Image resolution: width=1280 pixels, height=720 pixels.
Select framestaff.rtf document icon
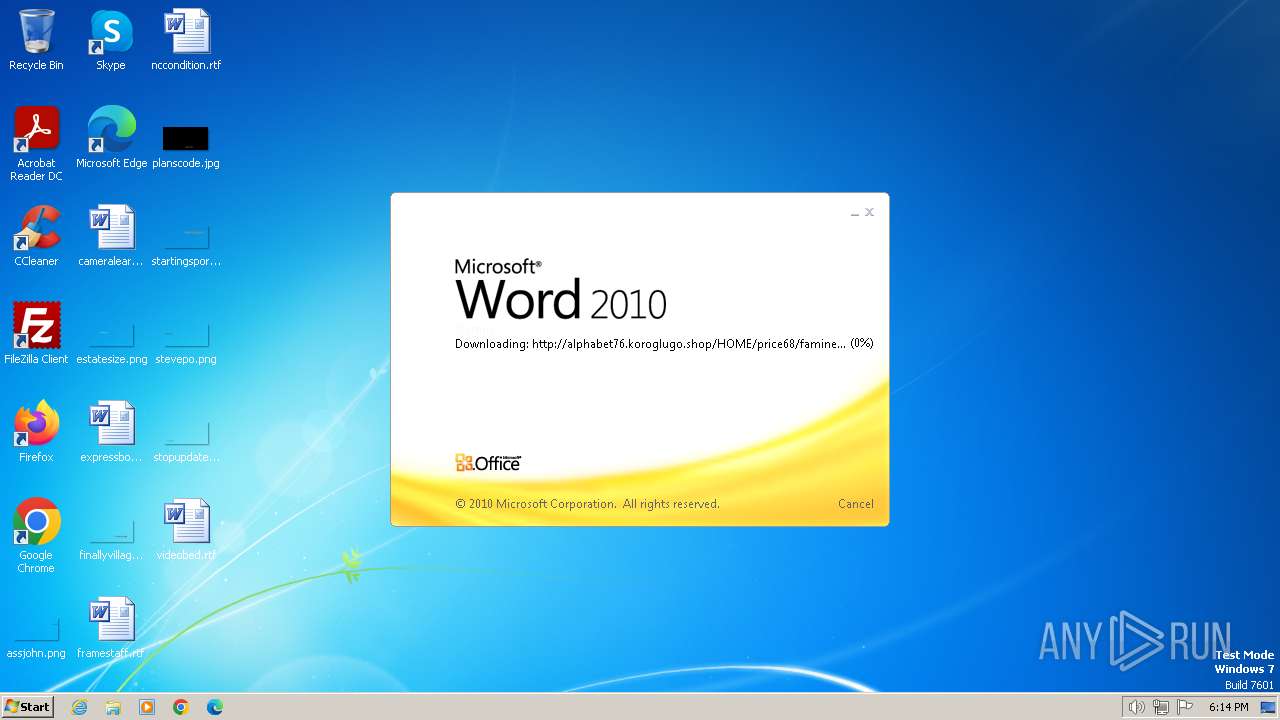(x=111, y=628)
